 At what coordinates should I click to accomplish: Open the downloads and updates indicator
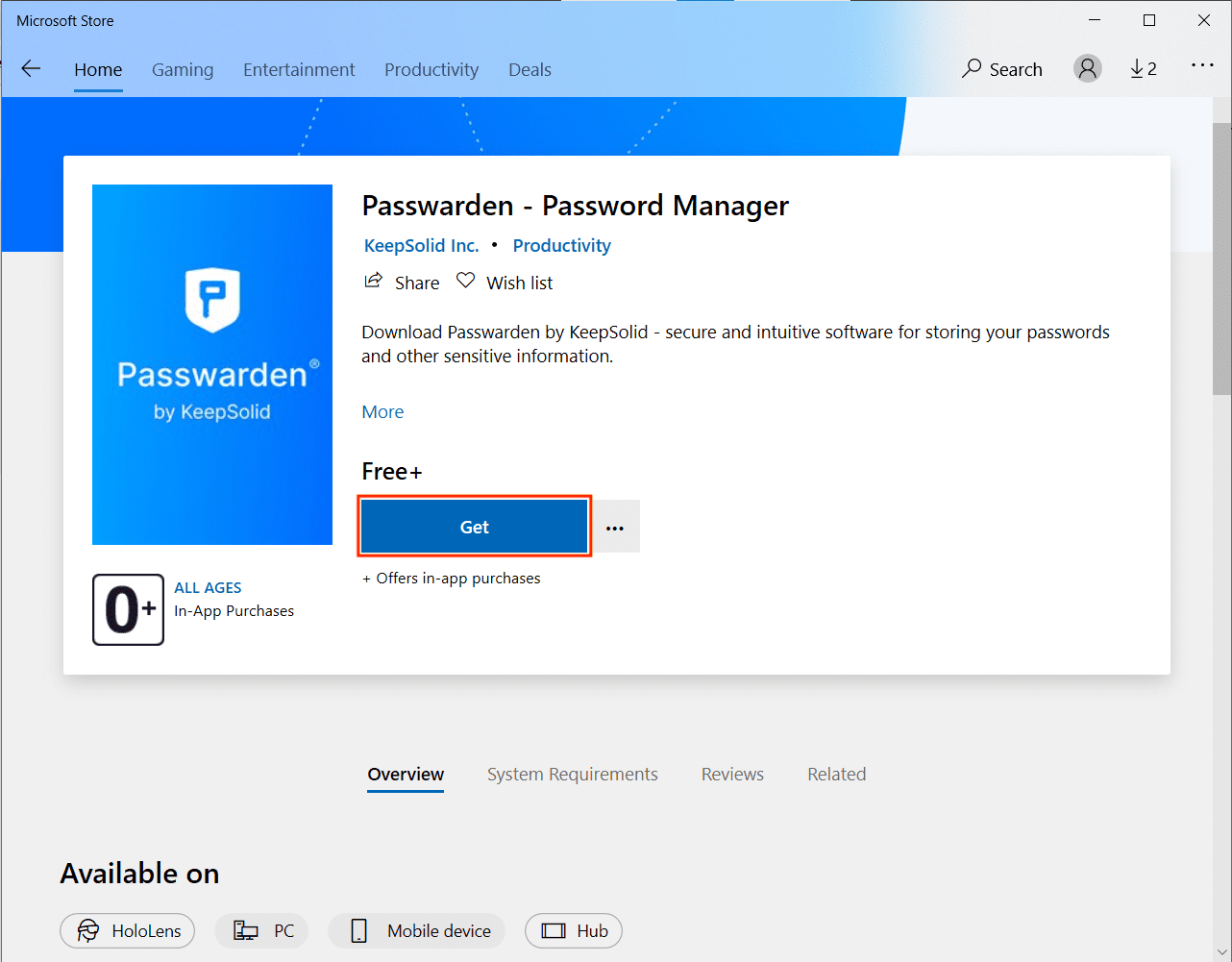tap(1143, 68)
